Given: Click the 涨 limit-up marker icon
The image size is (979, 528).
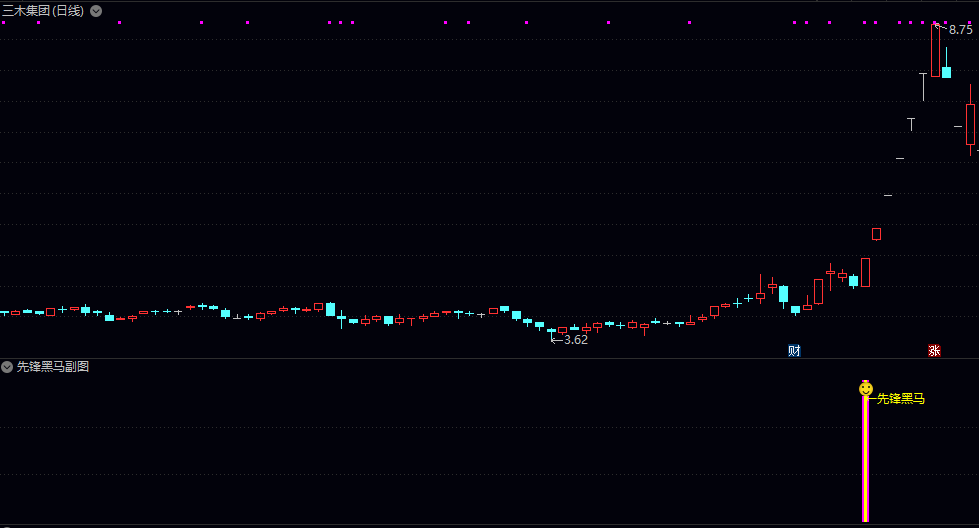Looking at the screenshot, I should [x=934, y=351].
